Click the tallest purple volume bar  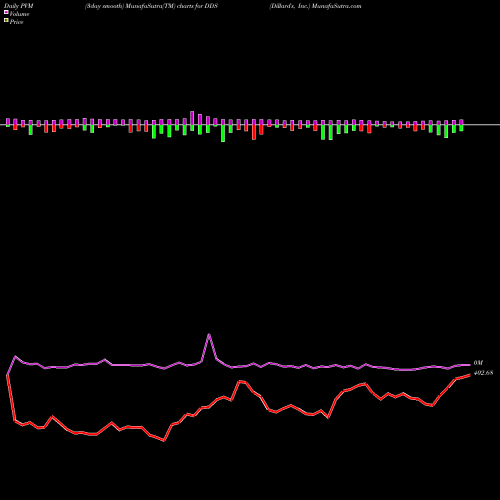coord(192,118)
